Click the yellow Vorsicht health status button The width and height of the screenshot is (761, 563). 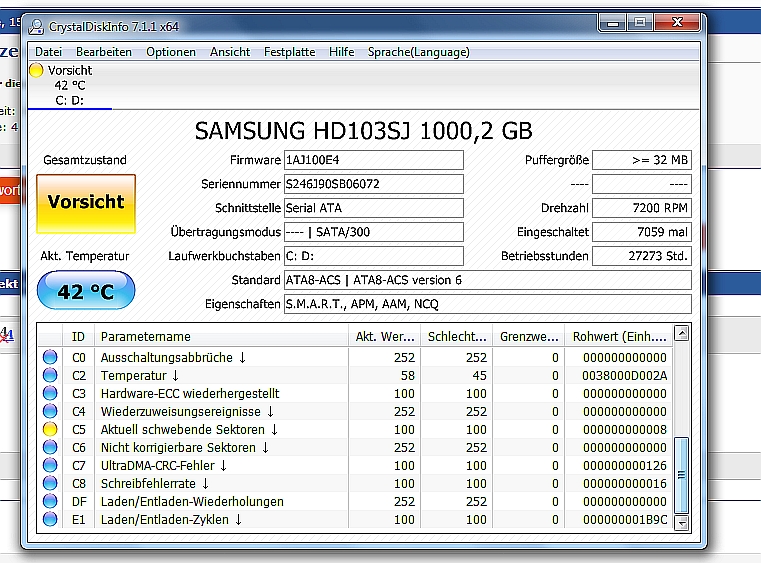point(86,204)
